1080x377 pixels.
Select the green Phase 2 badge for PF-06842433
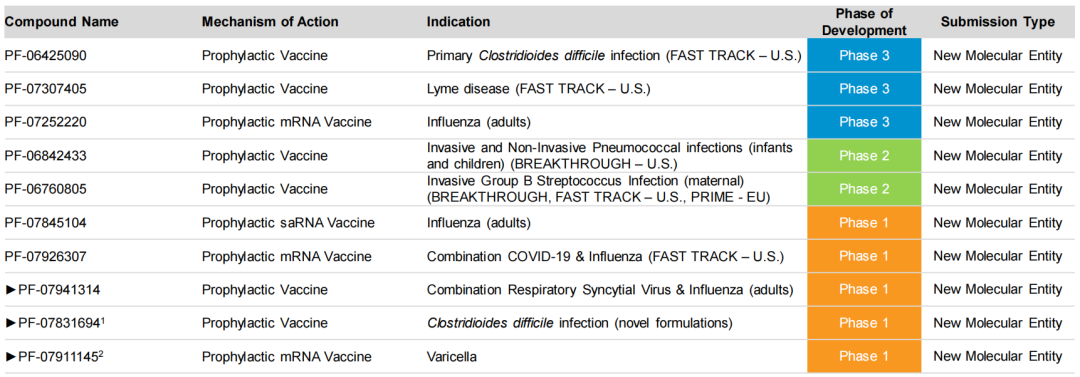[864, 156]
